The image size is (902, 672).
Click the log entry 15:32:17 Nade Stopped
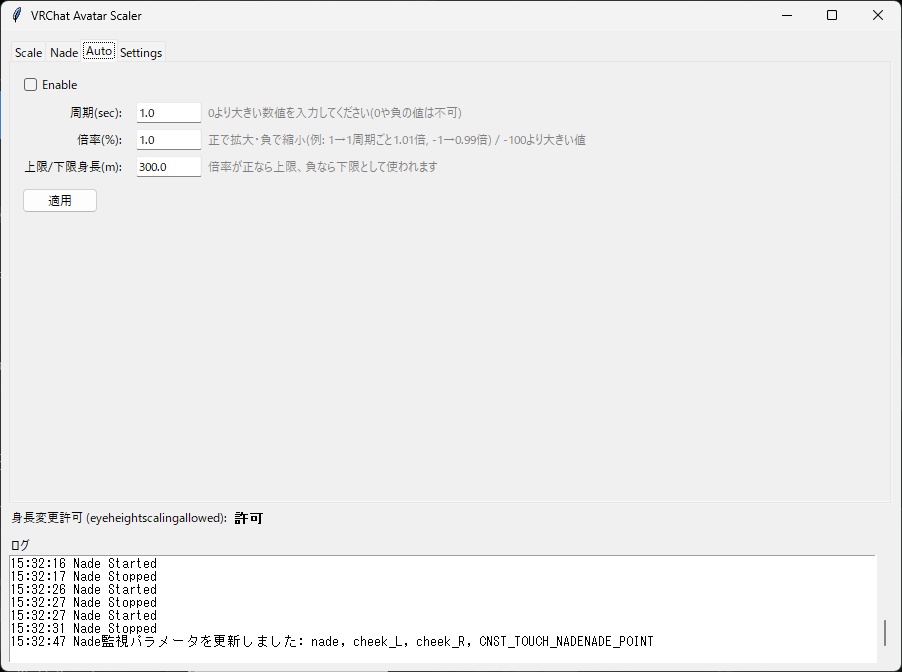(83, 576)
